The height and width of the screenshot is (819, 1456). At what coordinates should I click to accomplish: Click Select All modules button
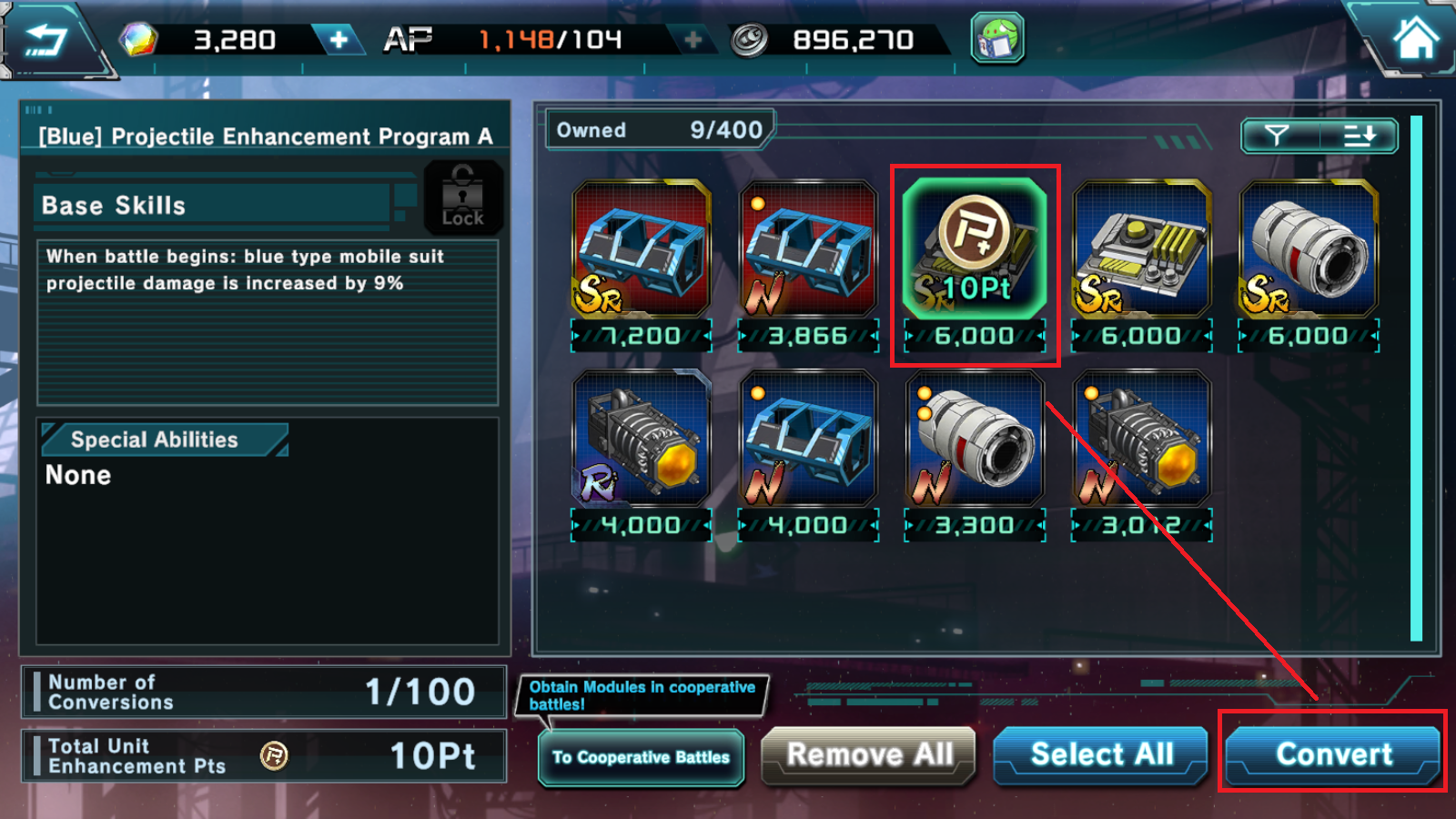1101,754
